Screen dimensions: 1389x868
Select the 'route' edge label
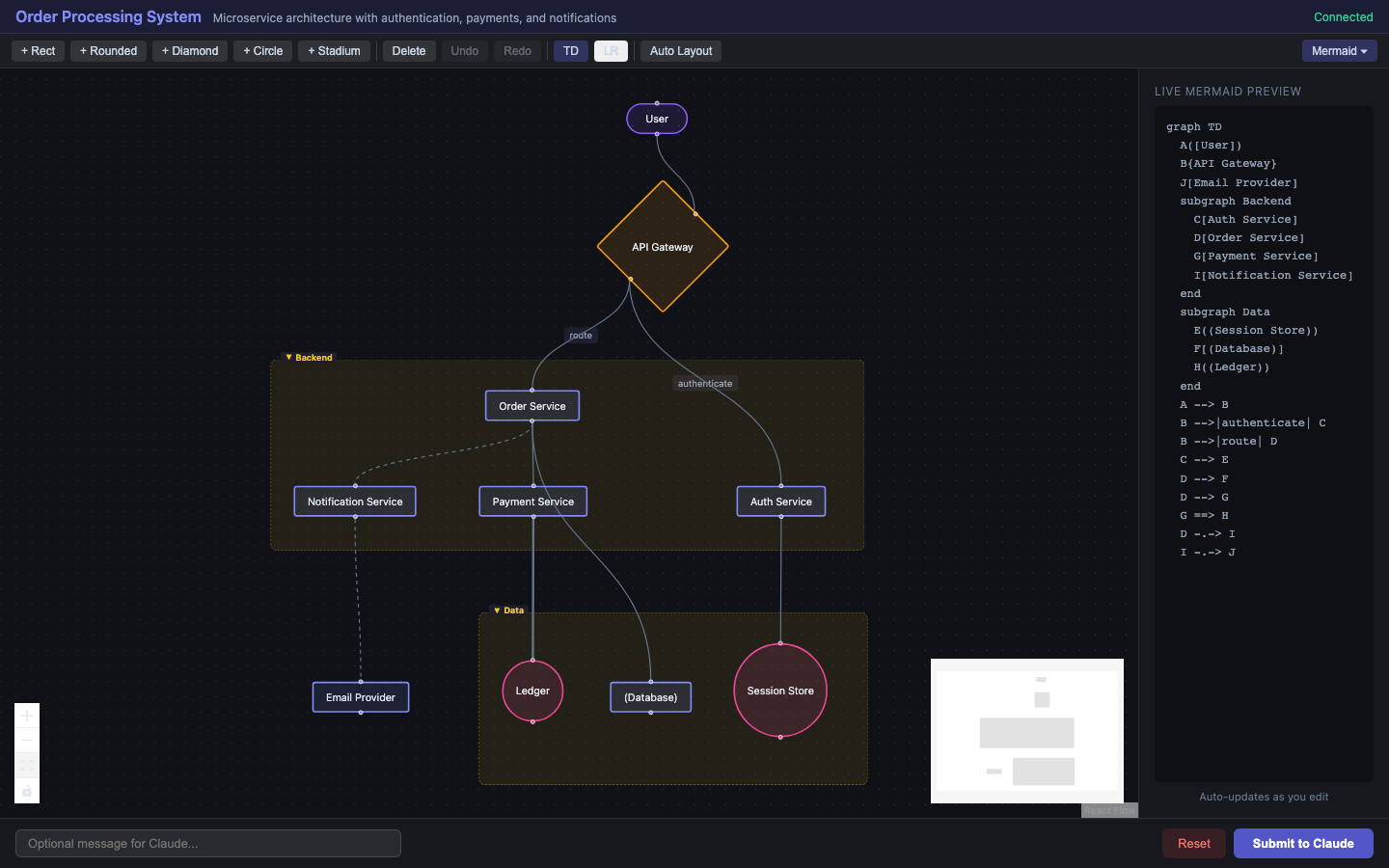(581, 336)
